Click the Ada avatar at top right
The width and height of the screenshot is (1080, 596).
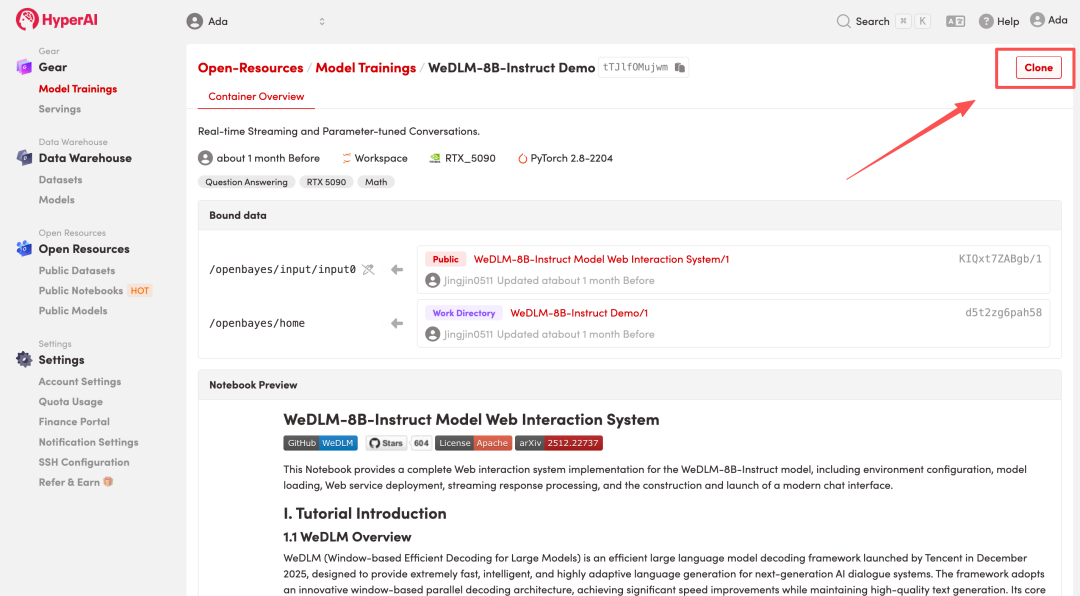pos(1037,20)
